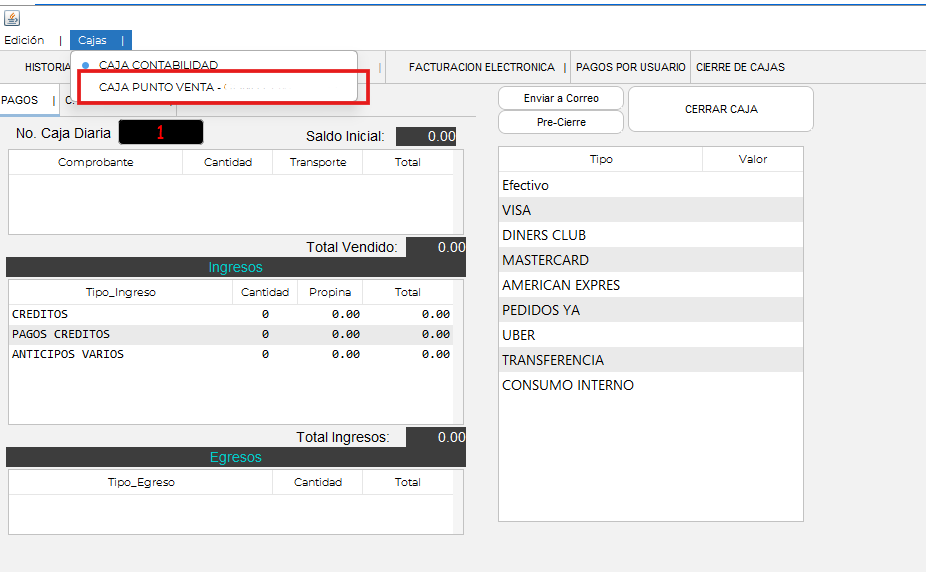This screenshot has width=926, height=572.
Task: Go to PAGOS POR USUARIO tab
Action: [x=630, y=67]
